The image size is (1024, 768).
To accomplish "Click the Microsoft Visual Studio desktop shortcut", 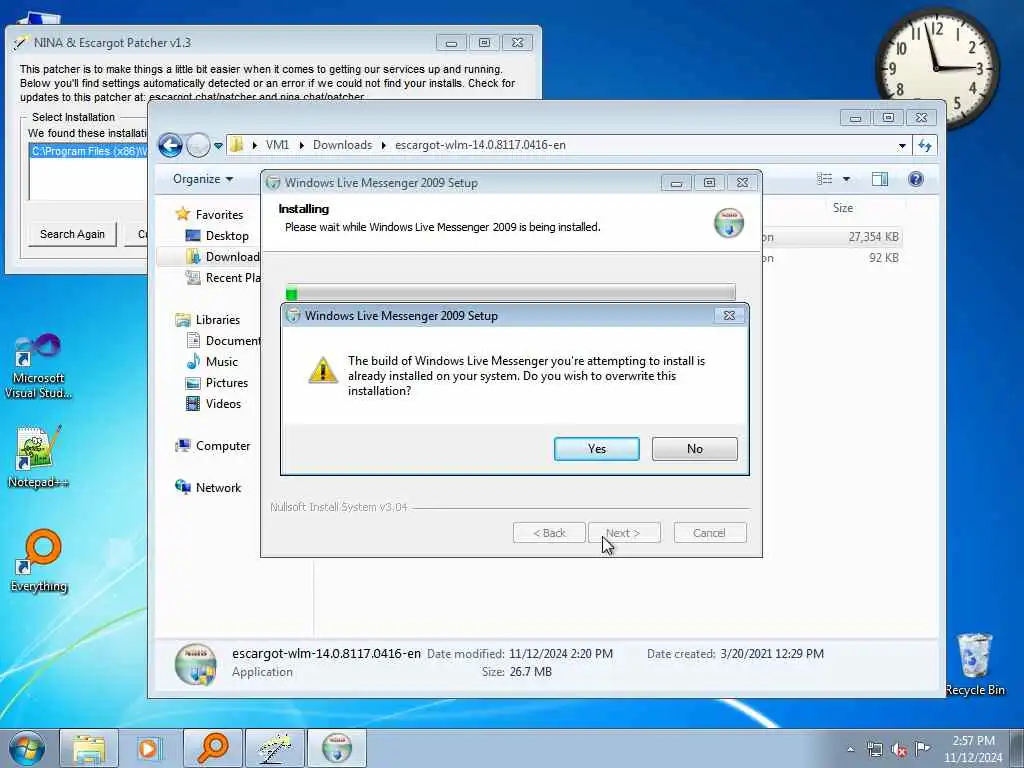I will point(38,366).
